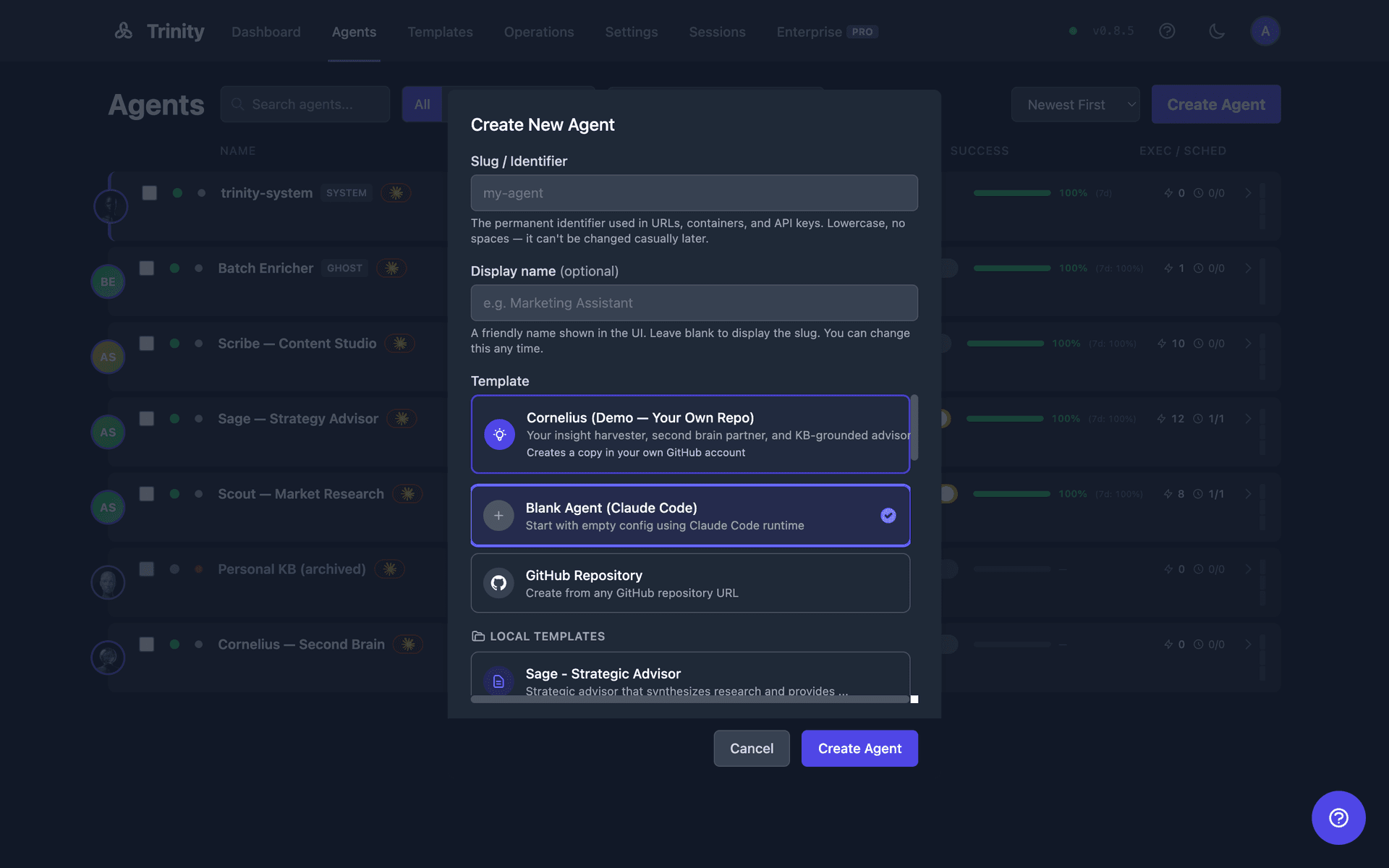This screenshot has height=868, width=1389.
Task: Focus the Display name input field
Action: (694, 303)
